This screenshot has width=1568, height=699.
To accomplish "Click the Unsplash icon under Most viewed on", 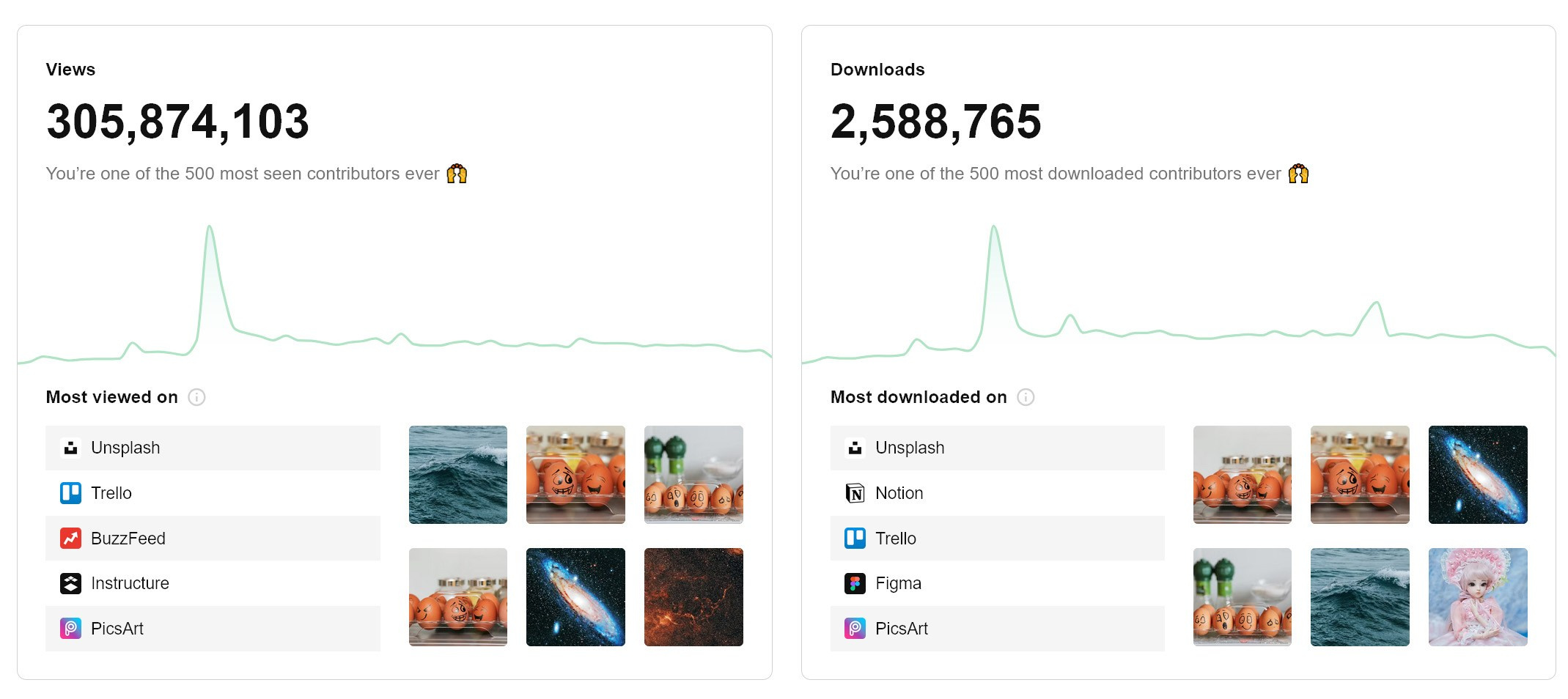I will point(70,447).
